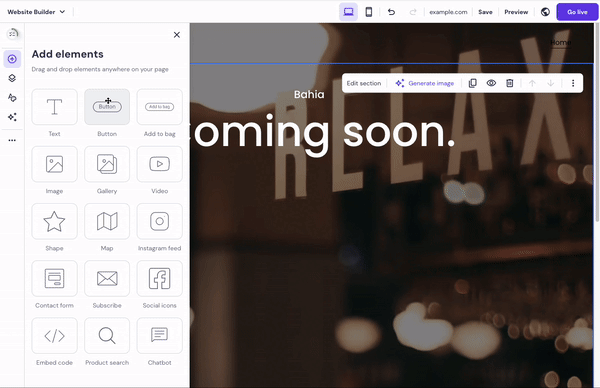Open the AI tools sparkle sidebar icon

(x=12, y=117)
